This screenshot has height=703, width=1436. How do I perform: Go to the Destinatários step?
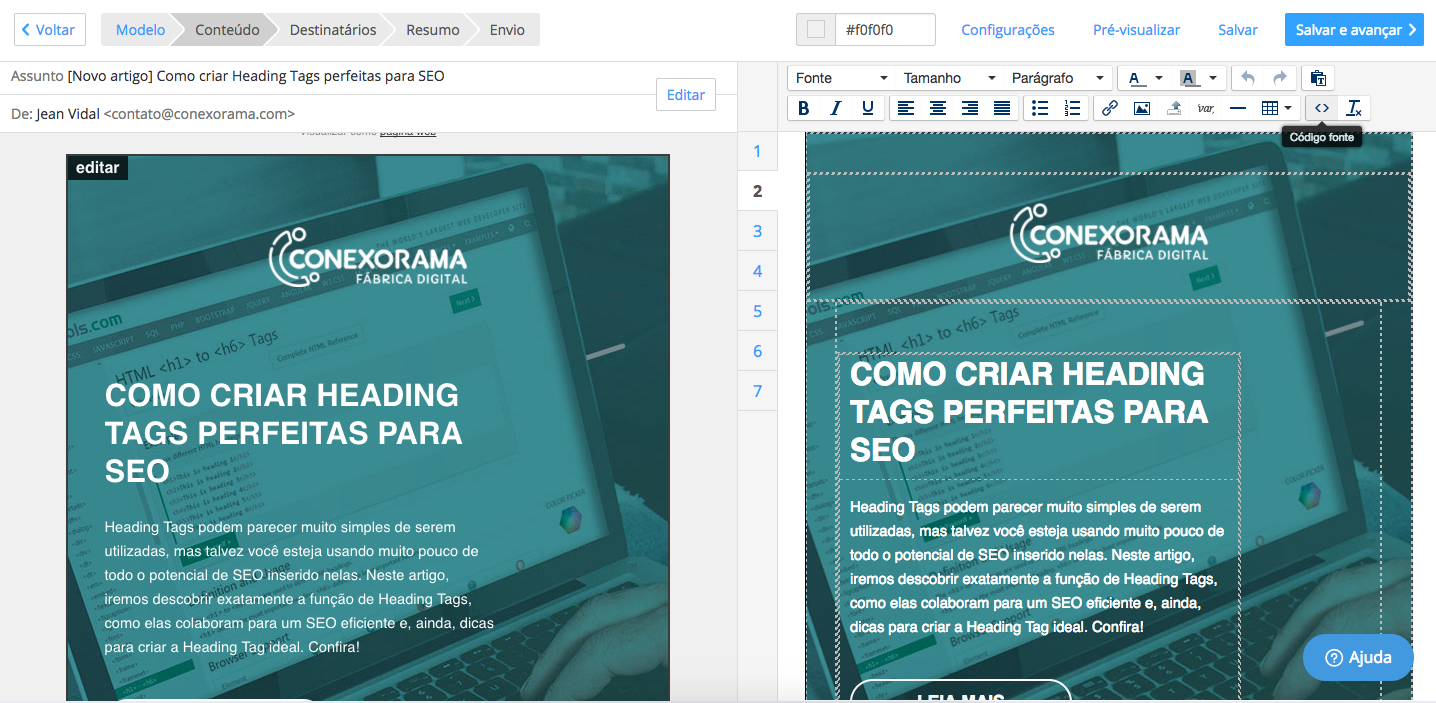click(332, 30)
